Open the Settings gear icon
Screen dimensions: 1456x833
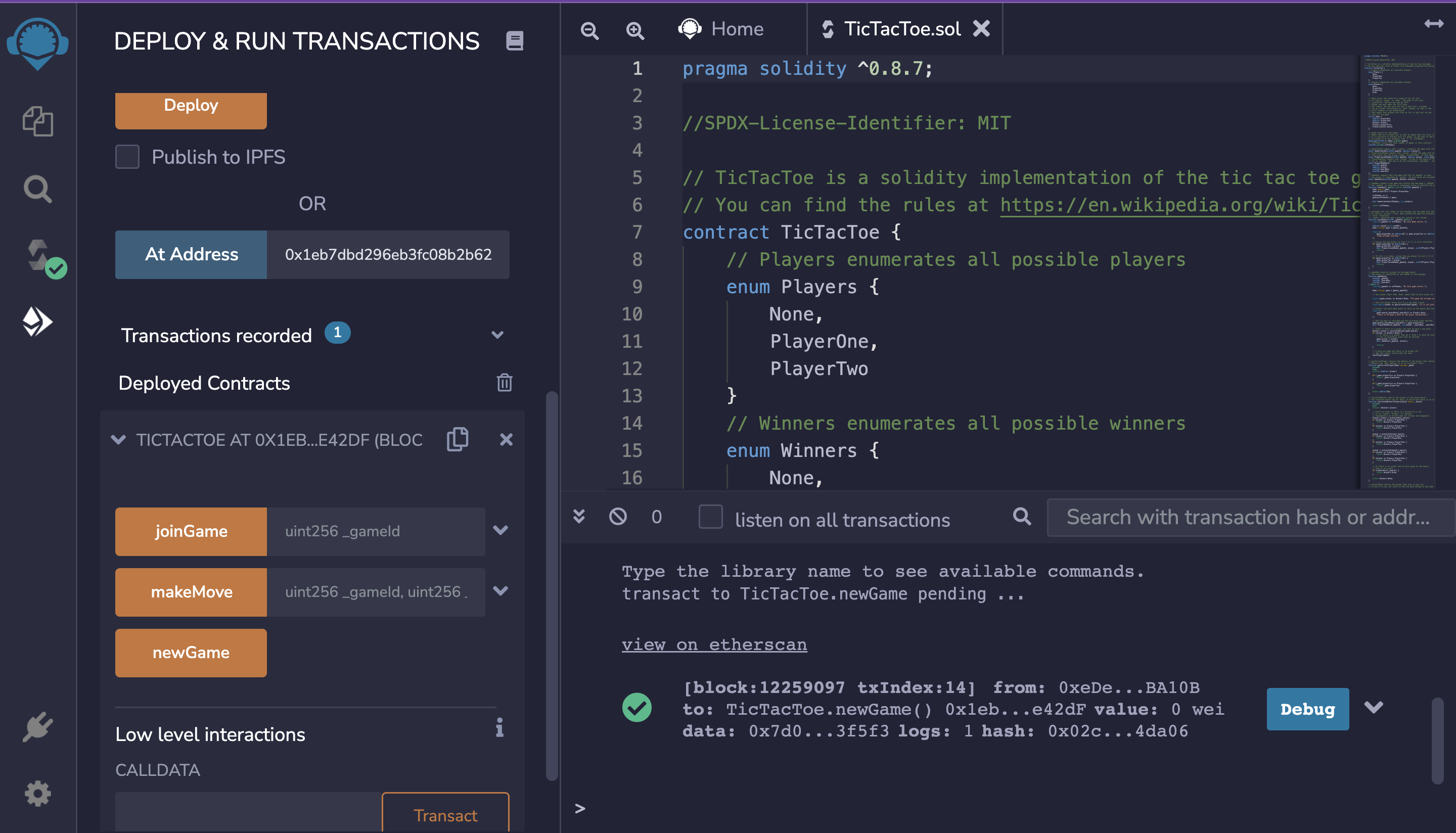tap(38, 794)
